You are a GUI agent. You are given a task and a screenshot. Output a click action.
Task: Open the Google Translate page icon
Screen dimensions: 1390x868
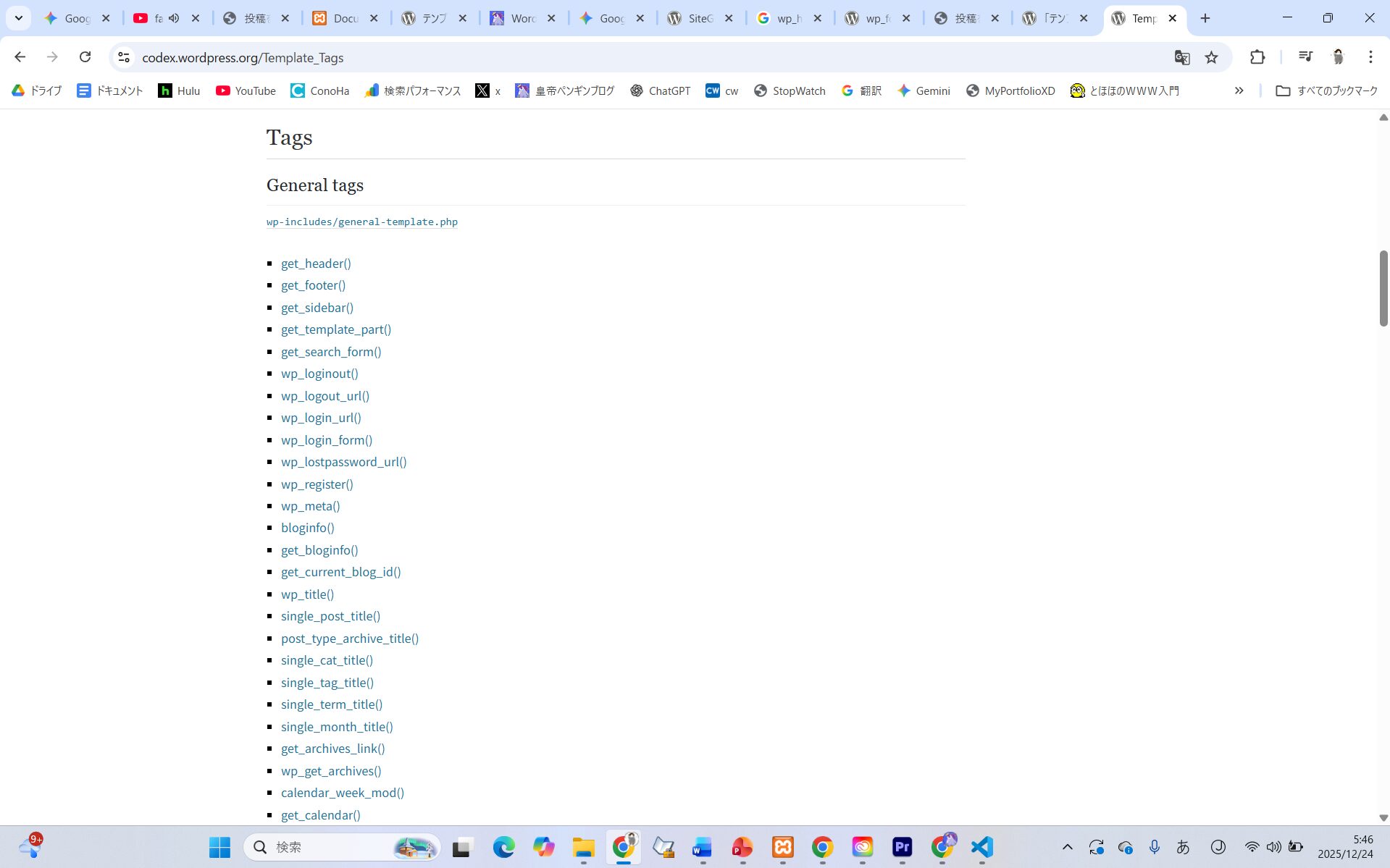pyautogui.click(x=1181, y=57)
